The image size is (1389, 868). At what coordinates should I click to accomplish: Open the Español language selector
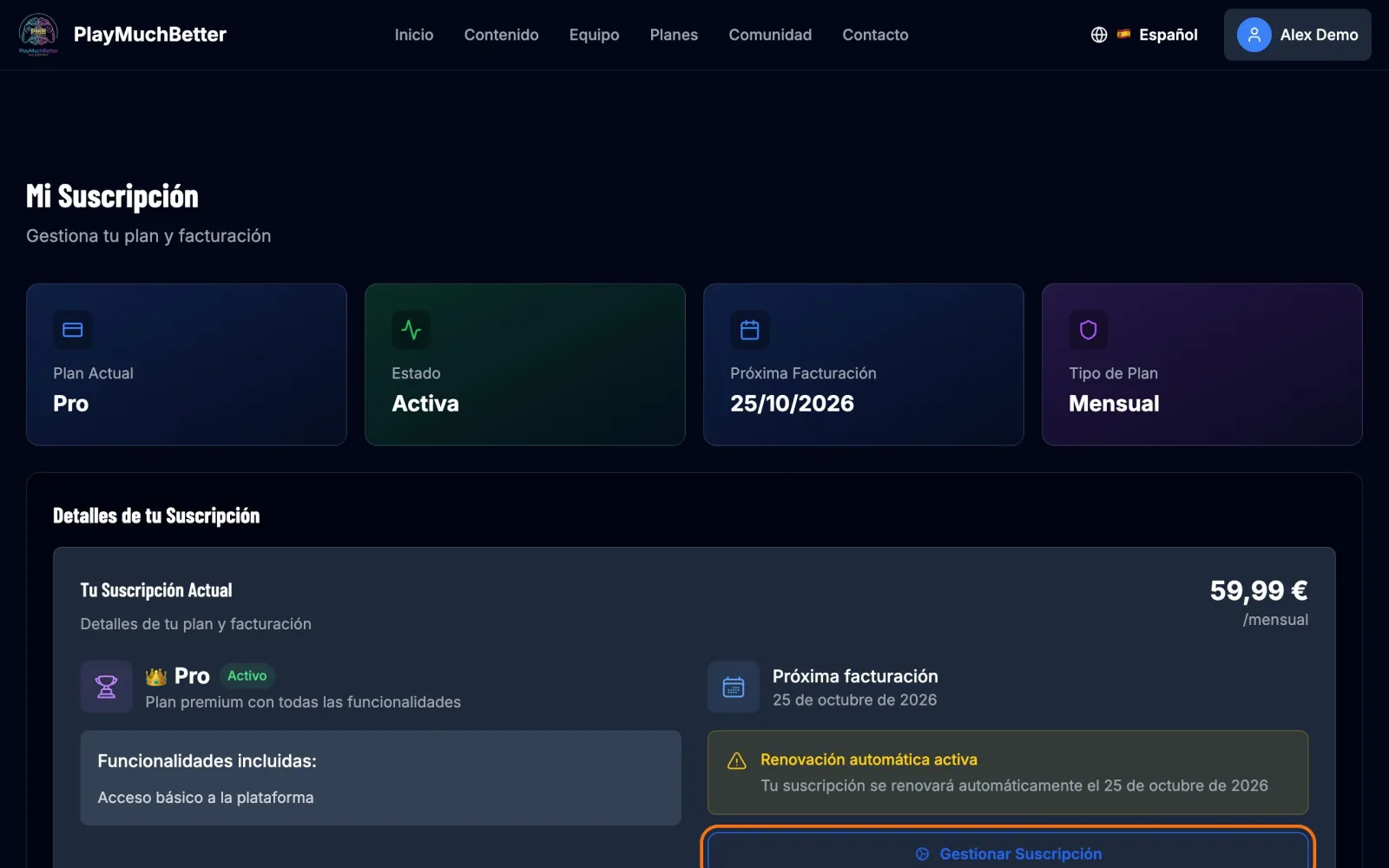[x=1144, y=35]
